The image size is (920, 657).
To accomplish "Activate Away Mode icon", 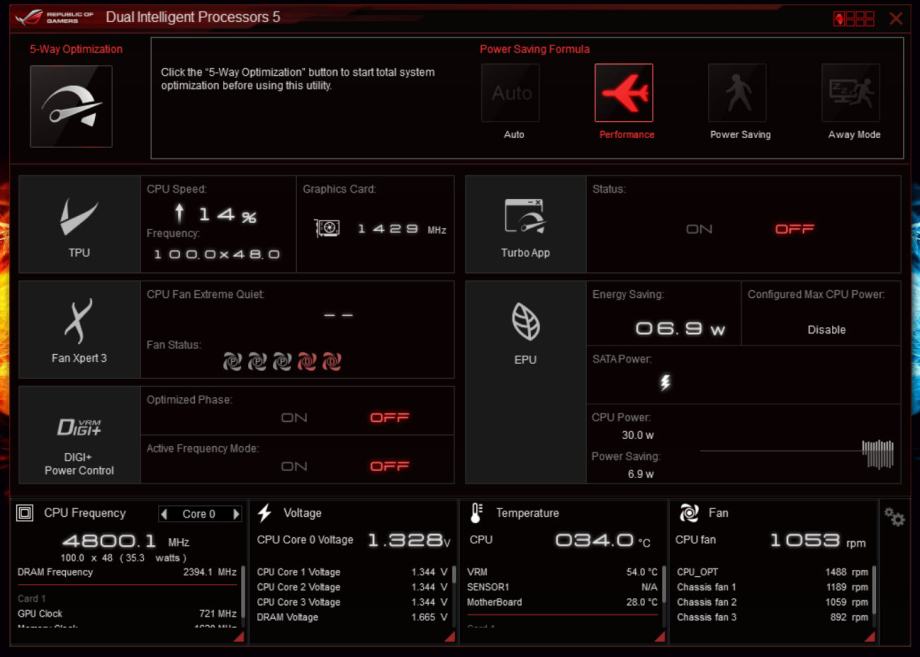I will coord(851,93).
